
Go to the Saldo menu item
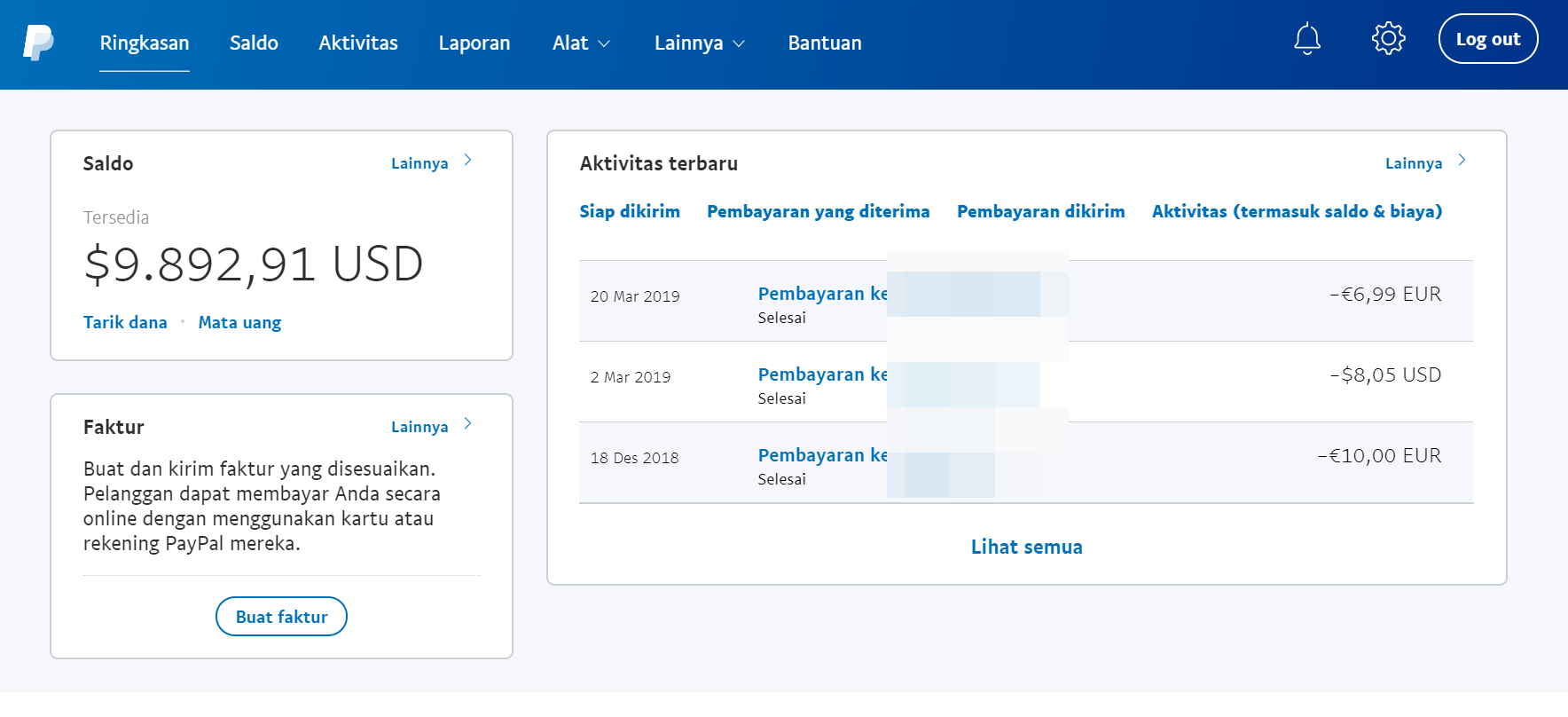[254, 43]
